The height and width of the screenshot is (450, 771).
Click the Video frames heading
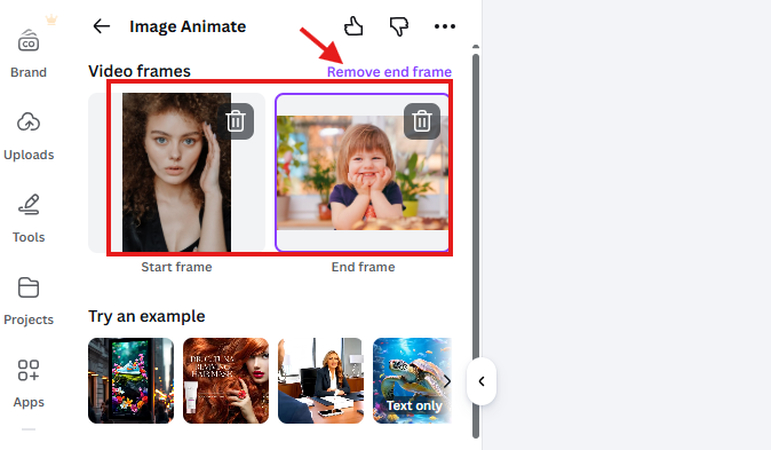point(139,71)
